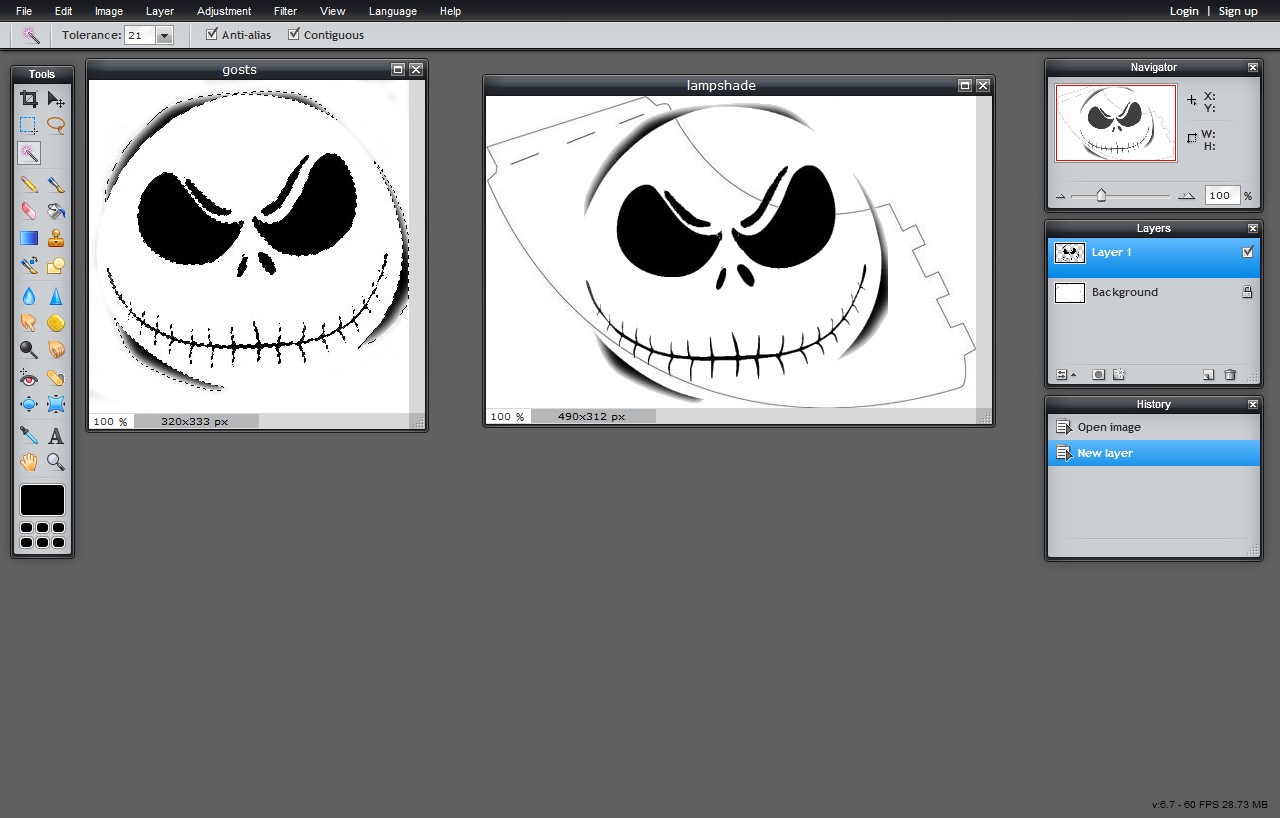The image size is (1280, 818).
Task: Click the Sign up link
Action: [1238, 11]
